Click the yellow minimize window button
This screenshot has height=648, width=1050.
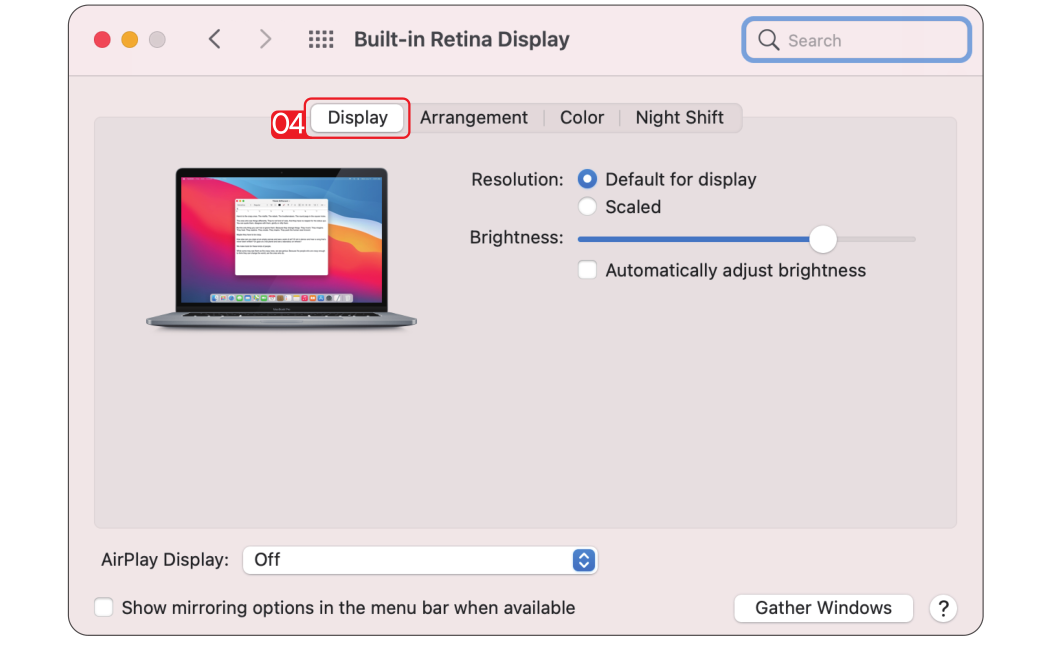click(x=129, y=40)
